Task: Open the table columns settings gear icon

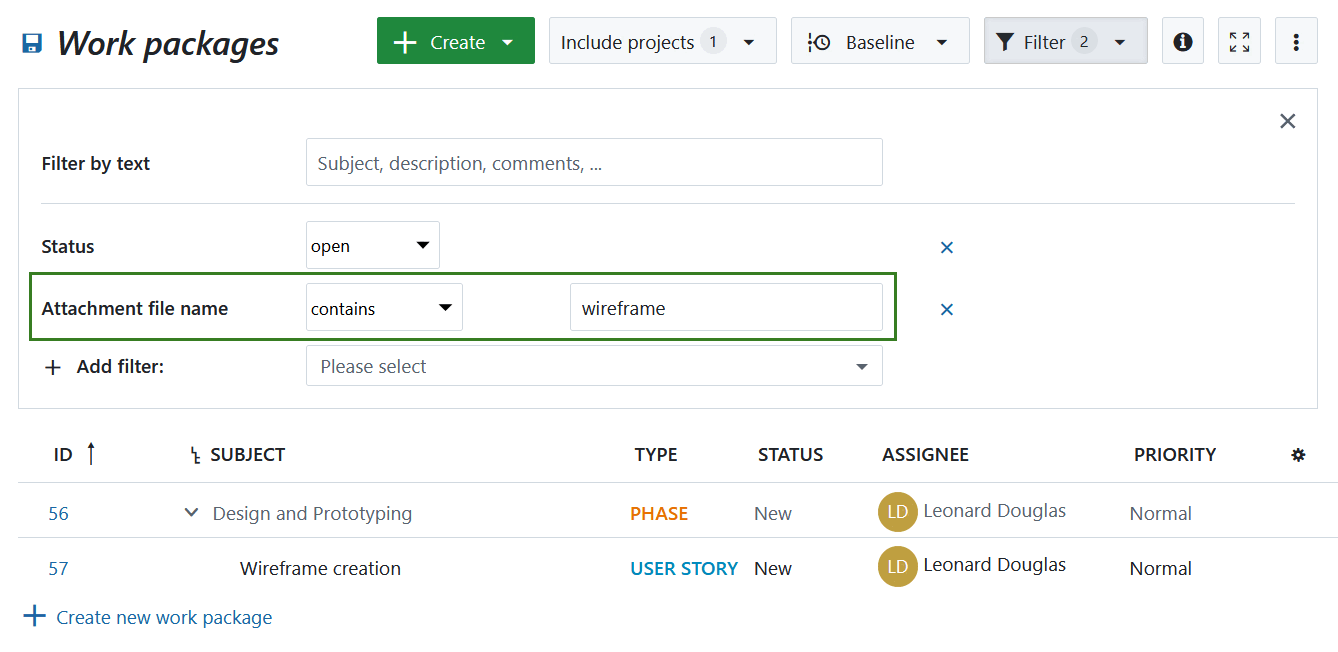Action: (1297, 454)
